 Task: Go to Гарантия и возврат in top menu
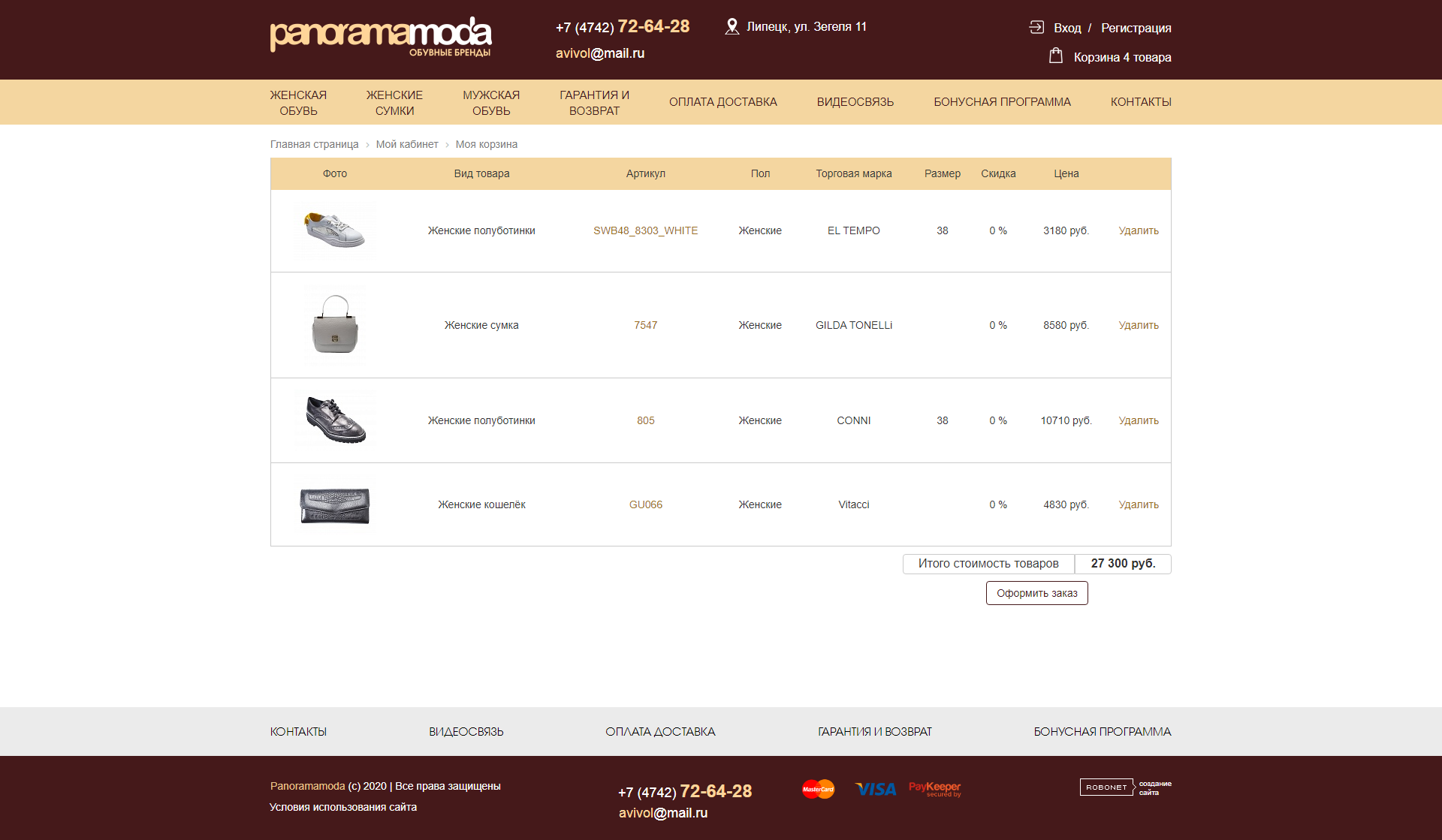(594, 103)
